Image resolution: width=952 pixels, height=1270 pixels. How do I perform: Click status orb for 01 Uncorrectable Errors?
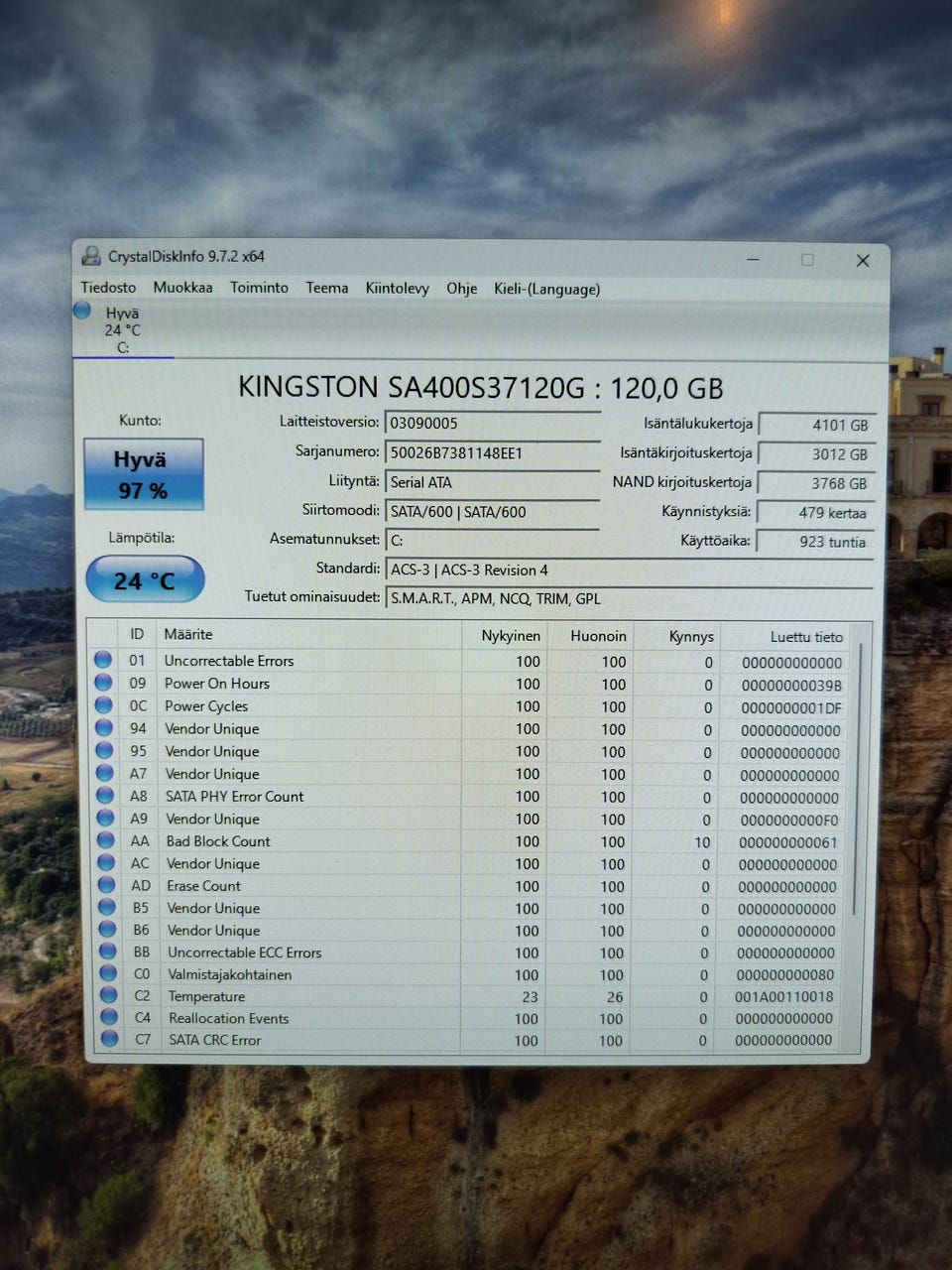coord(103,659)
